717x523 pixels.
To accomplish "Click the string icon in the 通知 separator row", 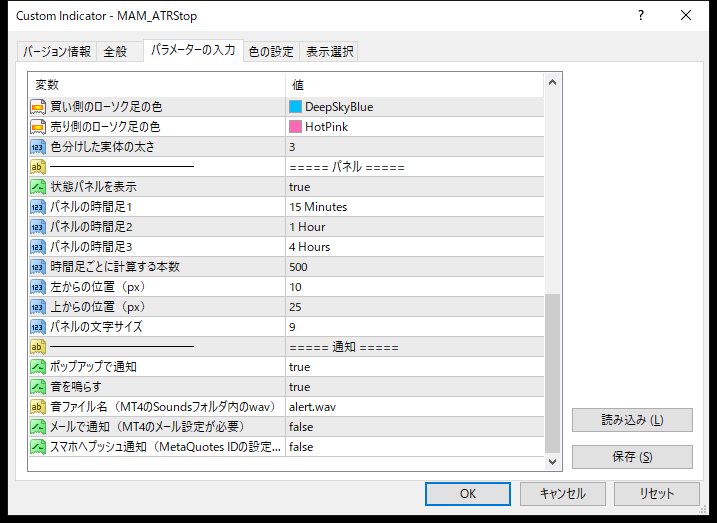I will [x=37, y=347].
